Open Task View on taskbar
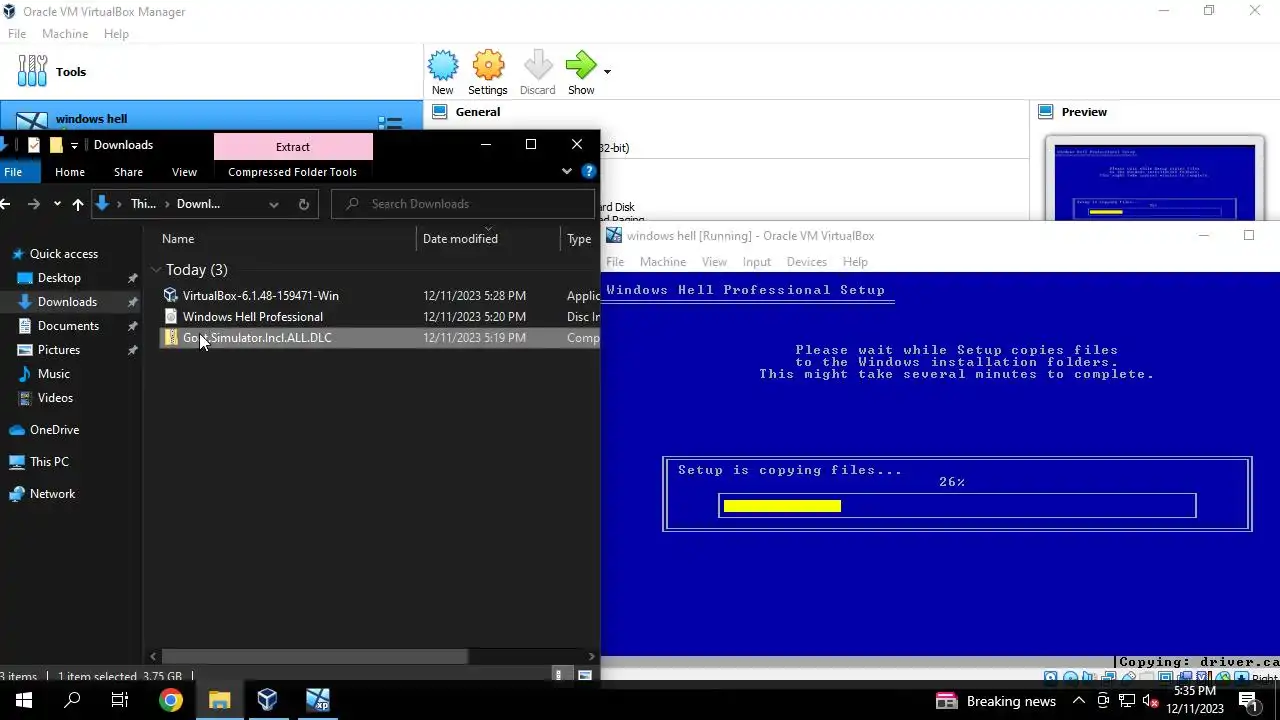Screen dimensions: 1280x720 (x=120, y=700)
